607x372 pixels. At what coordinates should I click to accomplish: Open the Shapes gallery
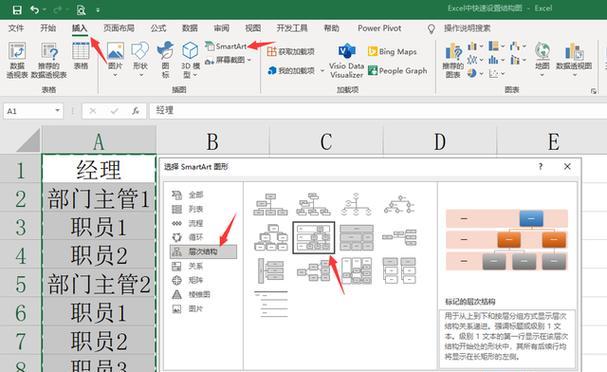click(x=140, y=59)
